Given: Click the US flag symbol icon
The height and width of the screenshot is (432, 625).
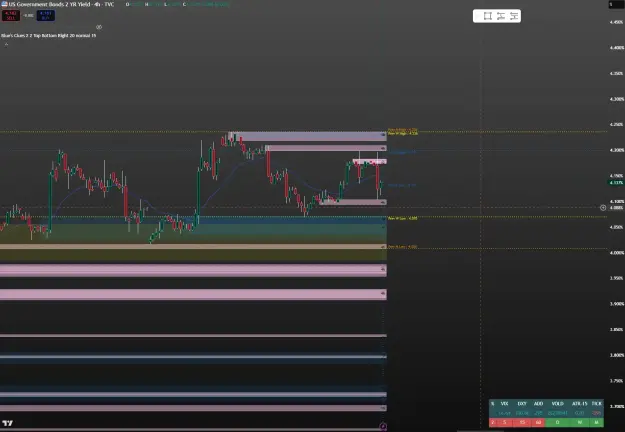Looking at the screenshot, I should click(4, 4).
